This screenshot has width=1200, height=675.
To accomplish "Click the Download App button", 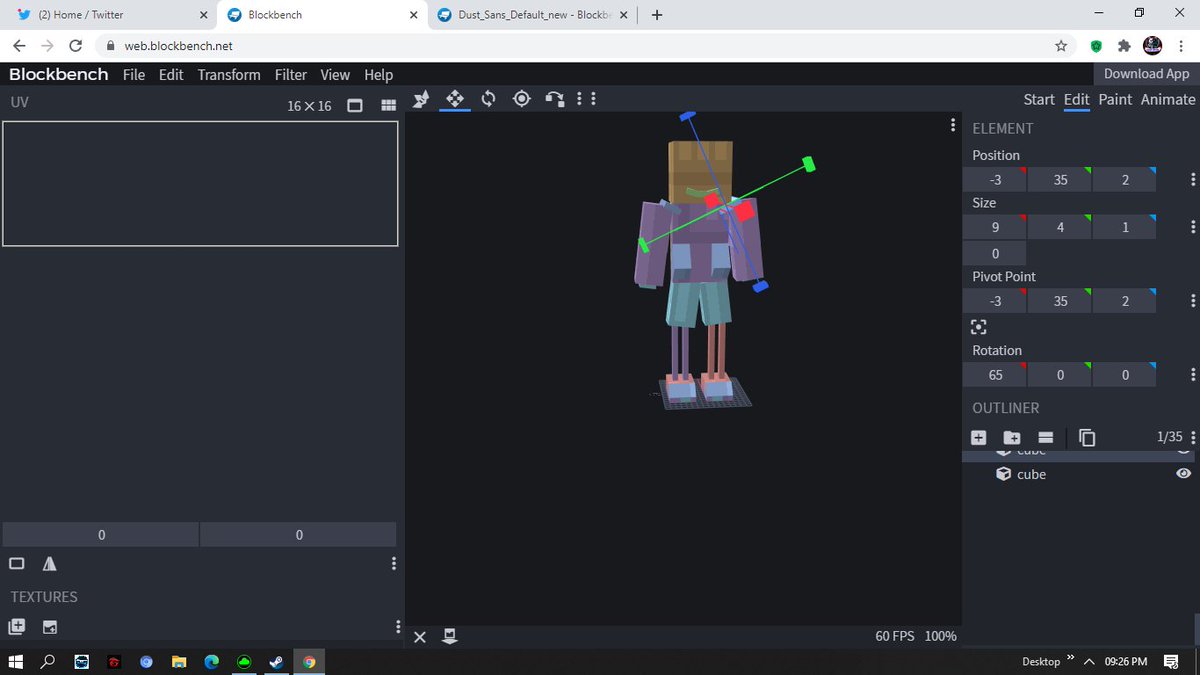I will [1145, 74].
